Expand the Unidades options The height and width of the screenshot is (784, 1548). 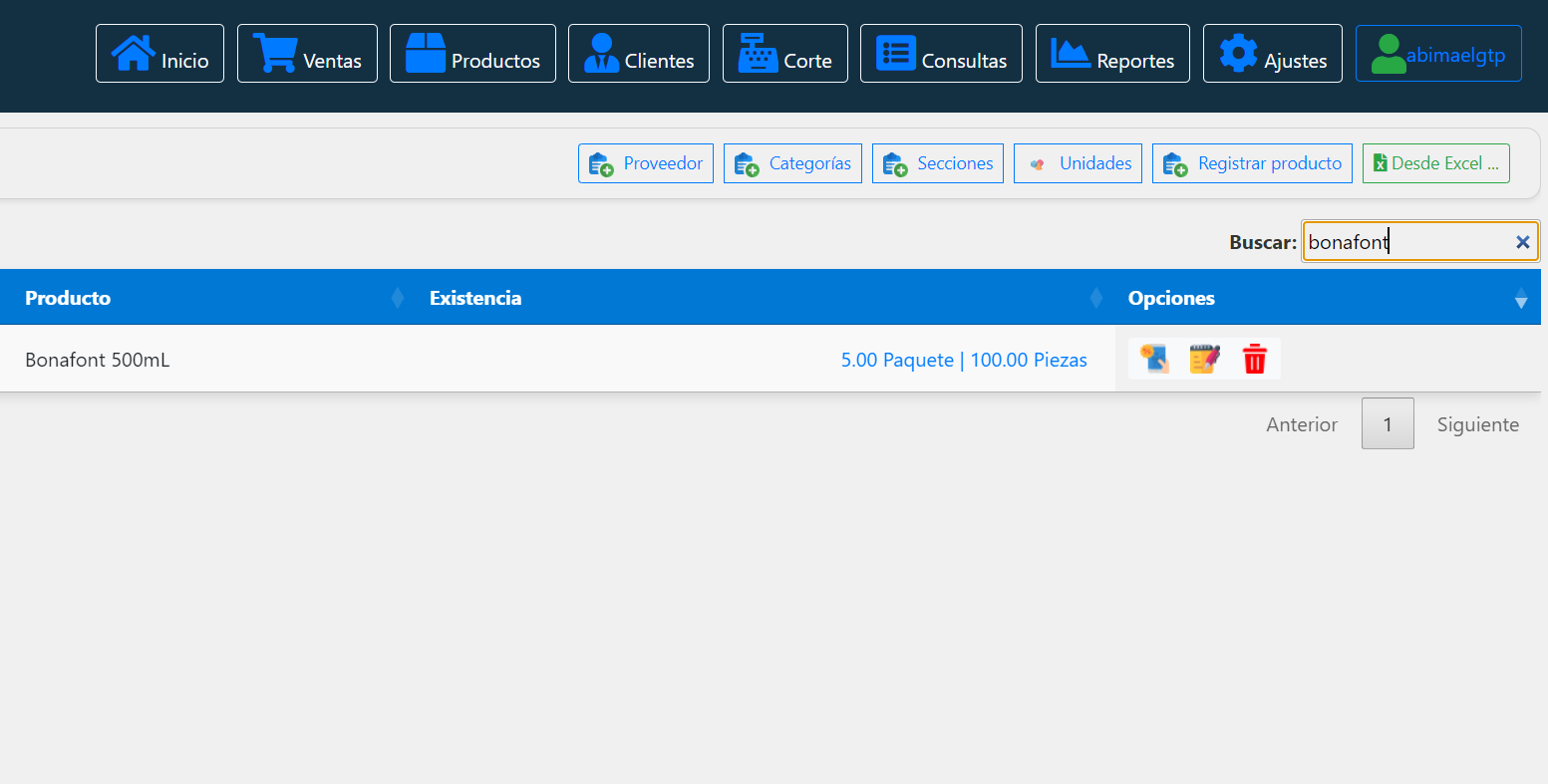[x=1078, y=162]
